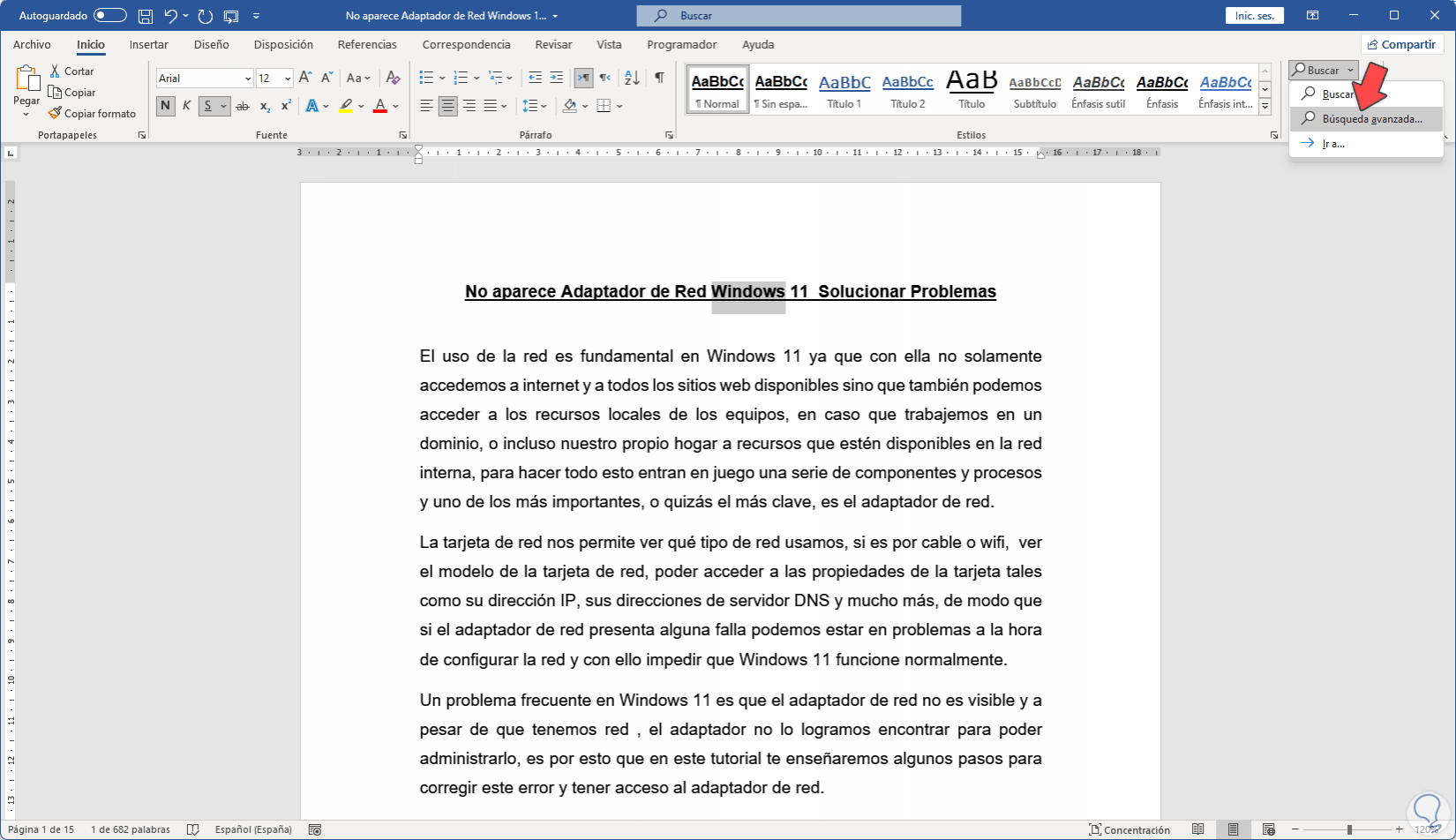
Task: Decrease font size with the small A icon
Action: (x=326, y=78)
